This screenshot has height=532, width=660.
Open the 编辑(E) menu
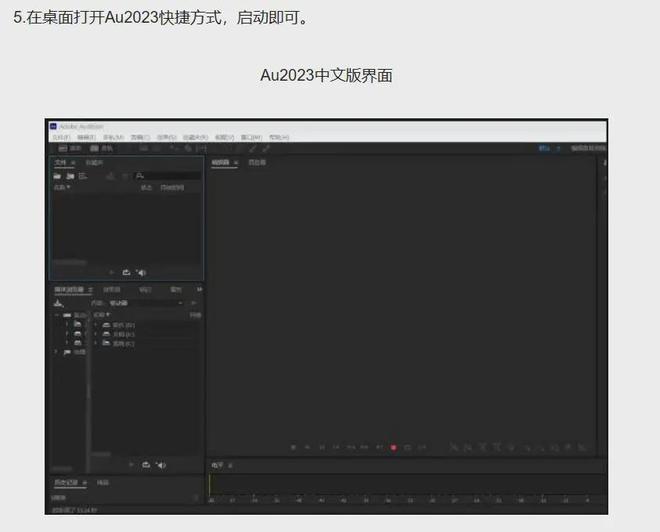coord(86,138)
